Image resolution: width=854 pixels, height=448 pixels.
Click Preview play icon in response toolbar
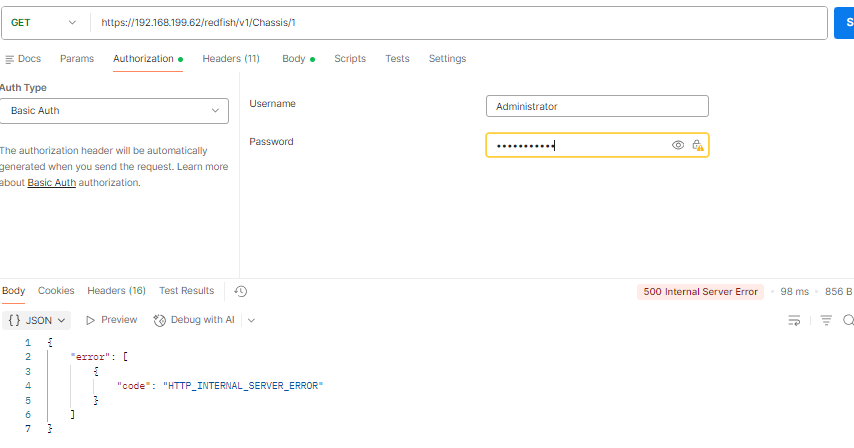(91, 320)
